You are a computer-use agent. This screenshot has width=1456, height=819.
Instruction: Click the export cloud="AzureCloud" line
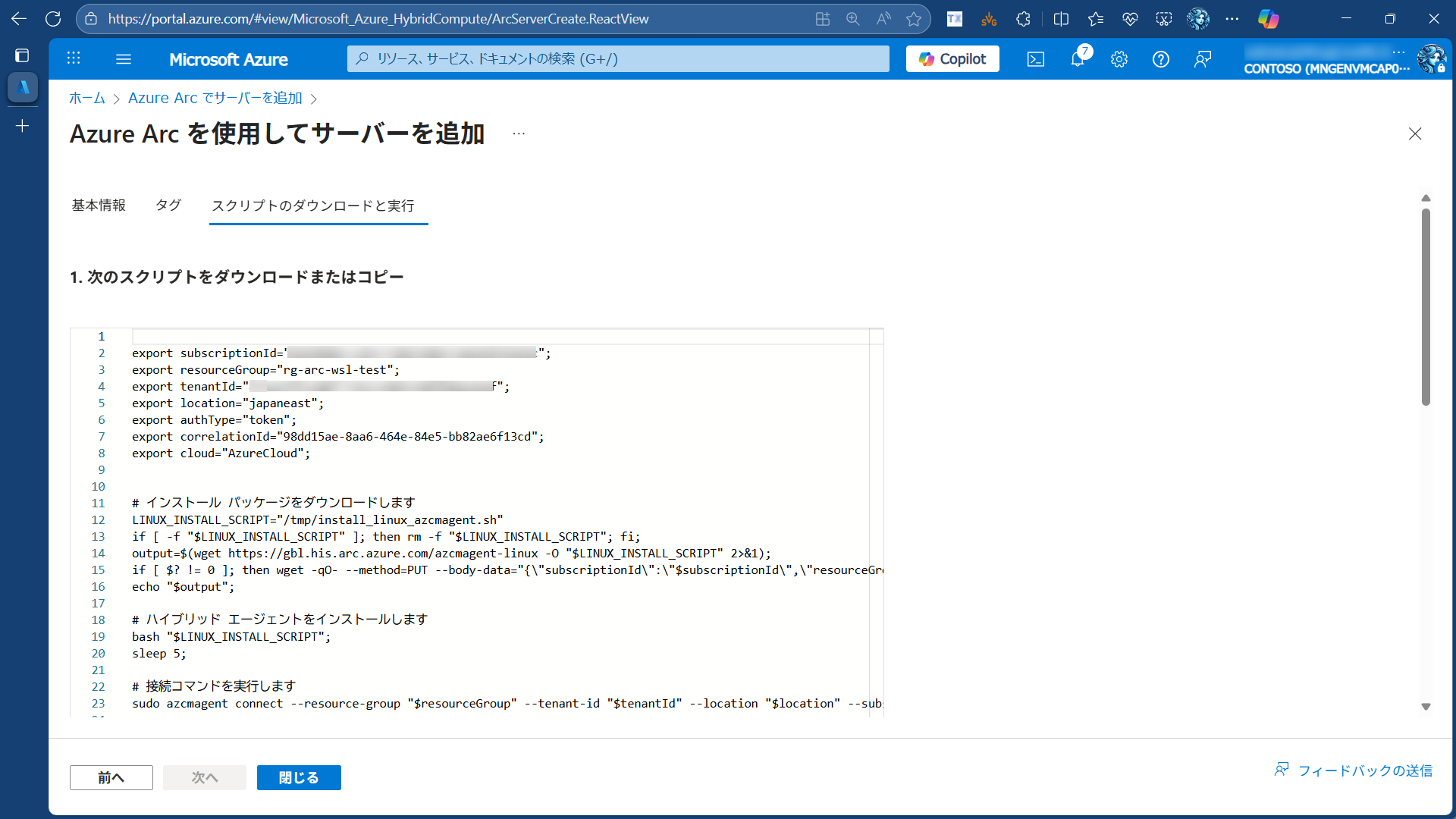click(x=221, y=453)
